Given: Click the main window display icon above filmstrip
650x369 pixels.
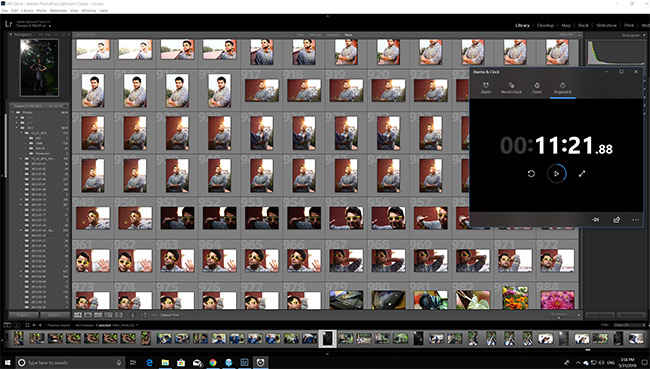Looking at the screenshot, I should pyautogui.click(x=7, y=325).
